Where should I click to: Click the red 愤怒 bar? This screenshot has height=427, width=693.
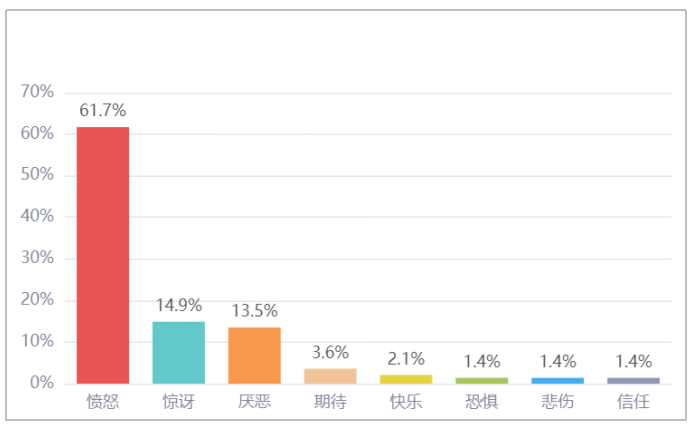[x=103, y=255]
